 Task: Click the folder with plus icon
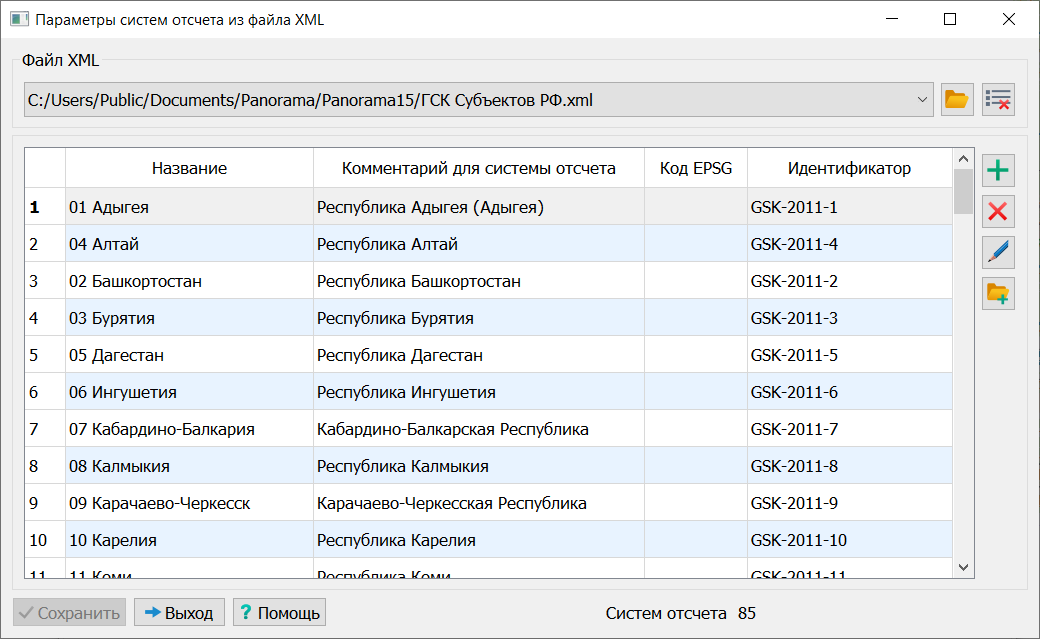pos(998,293)
